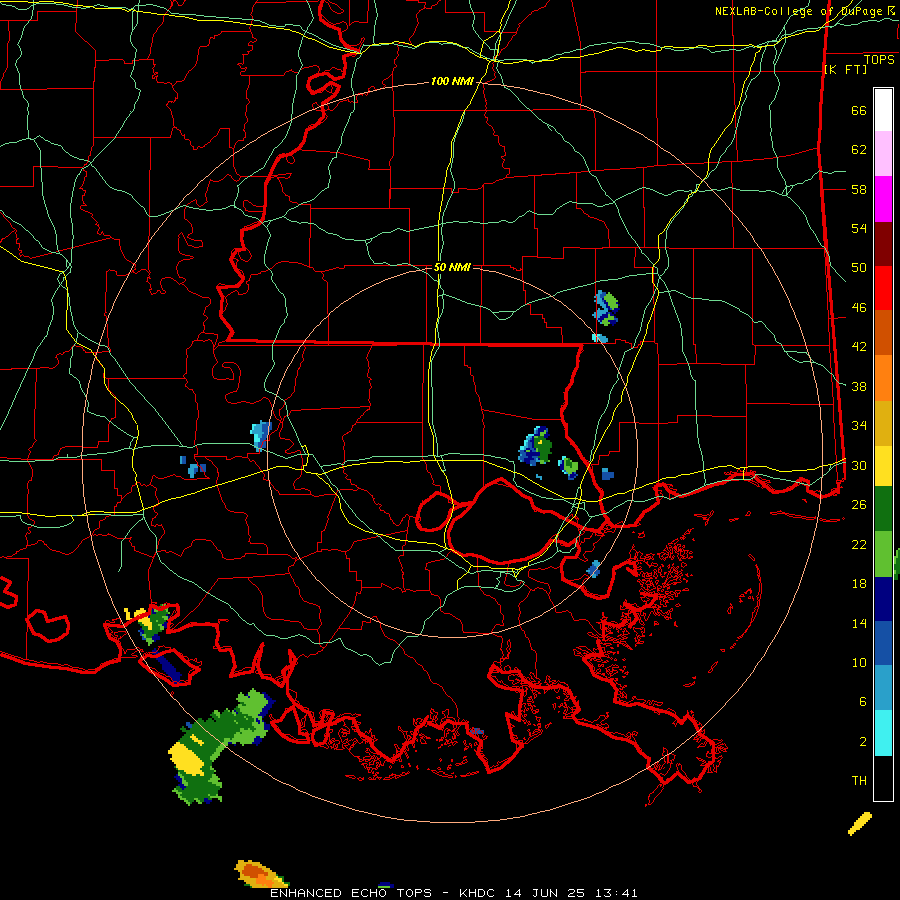Click the legend value 54
The height and width of the screenshot is (900, 900).
pyautogui.click(x=859, y=228)
